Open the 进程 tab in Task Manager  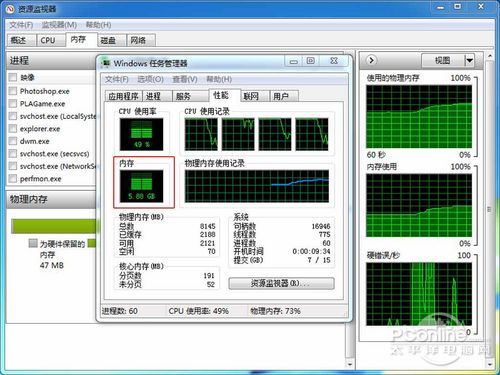click(153, 96)
